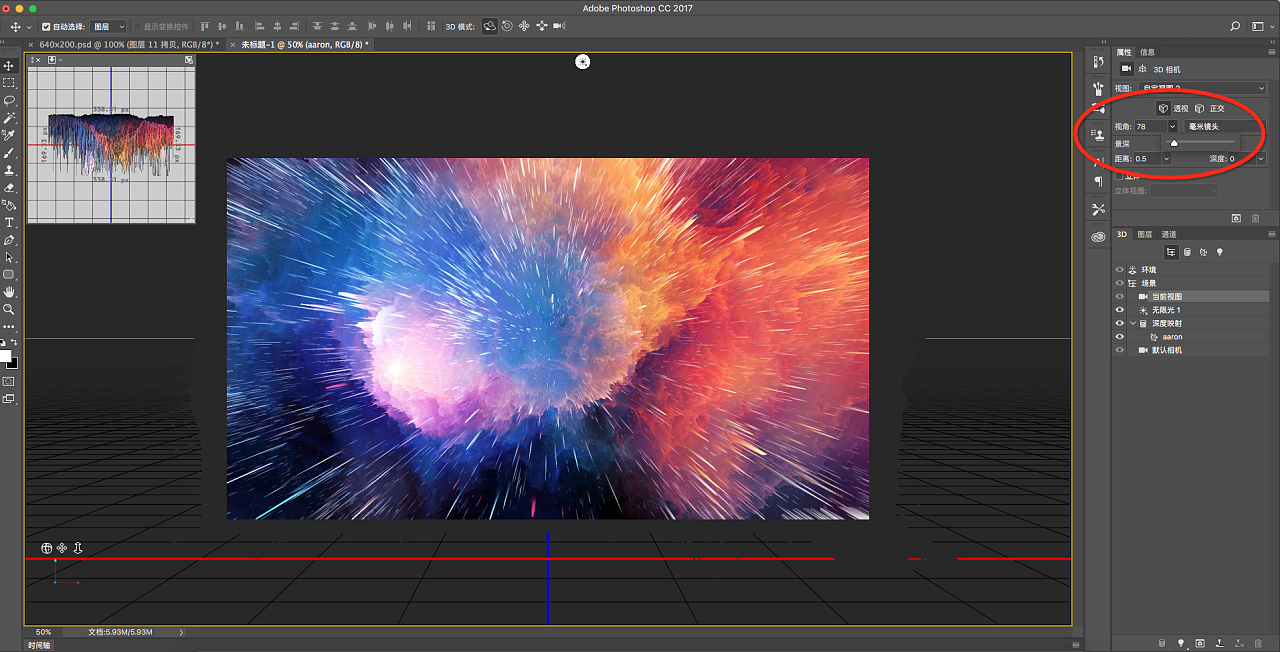Filter 3D panel by whole scene
Image resolution: width=1280 pixels, height=652 pixels.
click(1171, 252)
